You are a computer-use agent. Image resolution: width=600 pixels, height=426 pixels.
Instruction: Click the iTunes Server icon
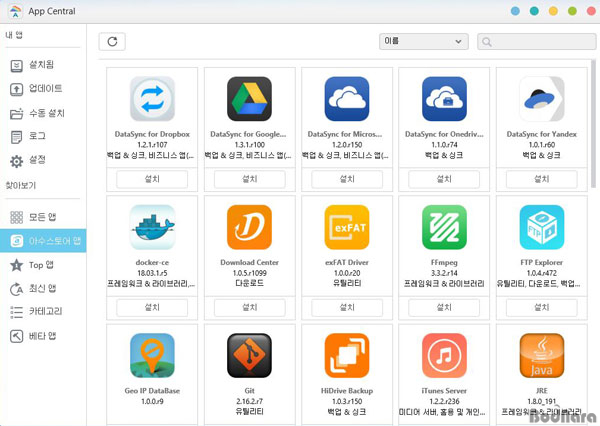444,356
